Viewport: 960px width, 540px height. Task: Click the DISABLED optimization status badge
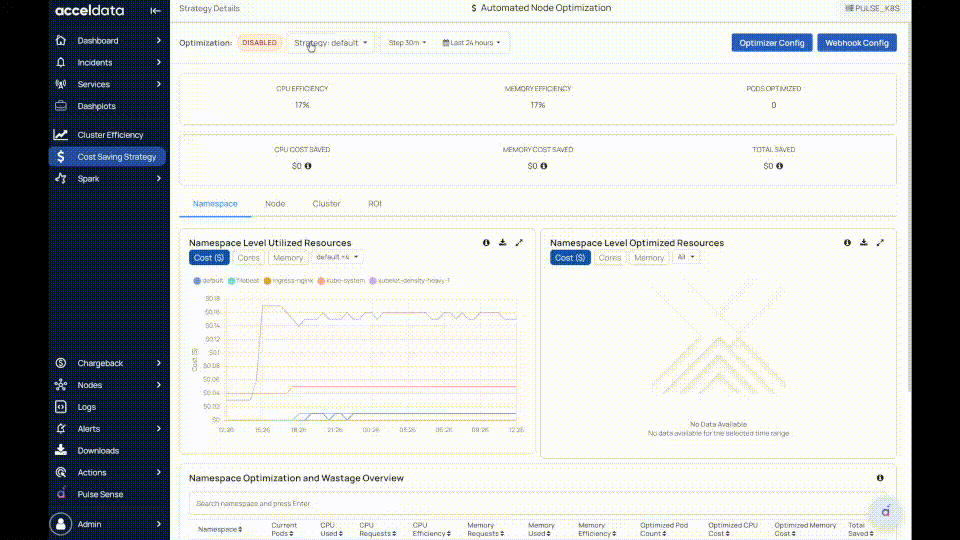click(x=260, y=43)
